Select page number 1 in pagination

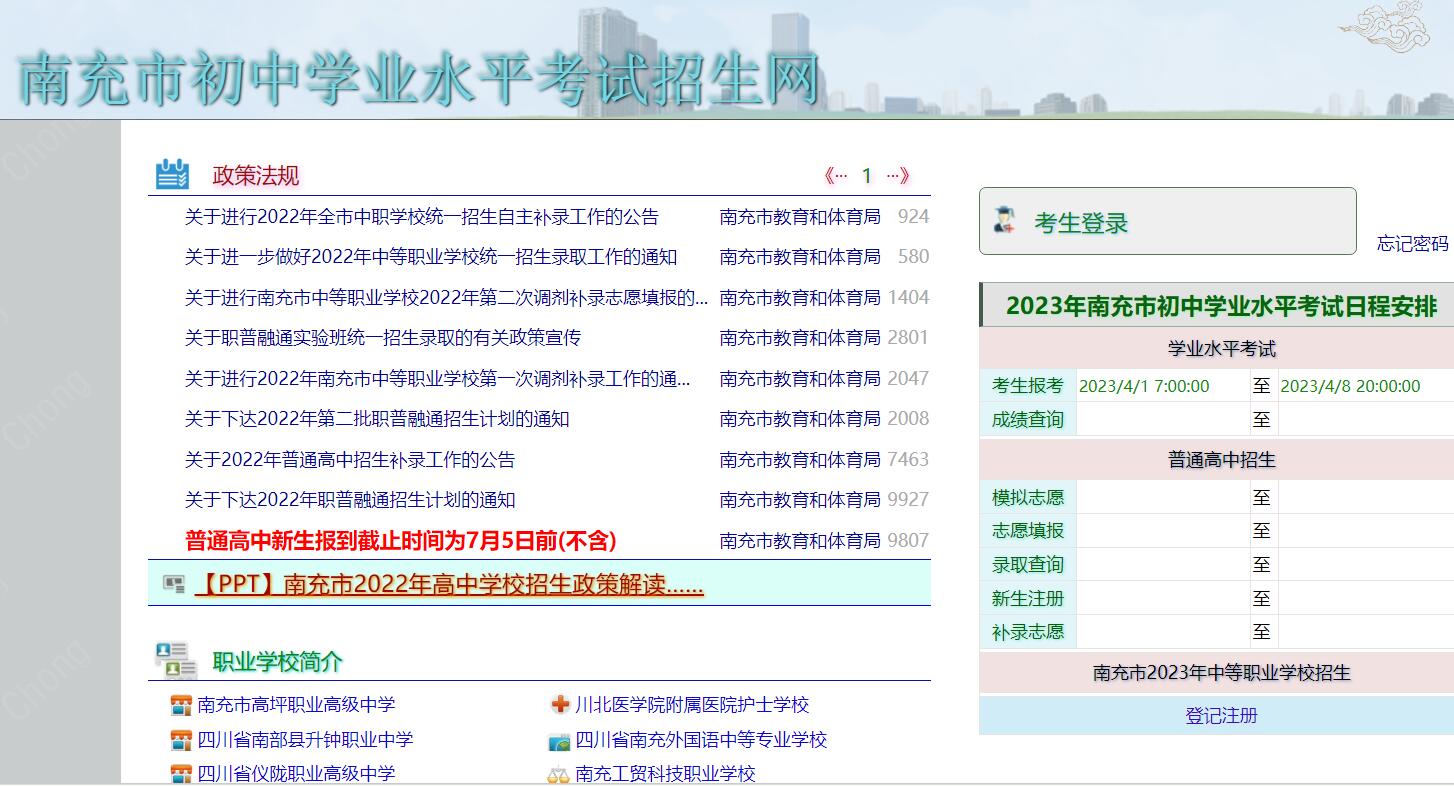pos(867,176)
